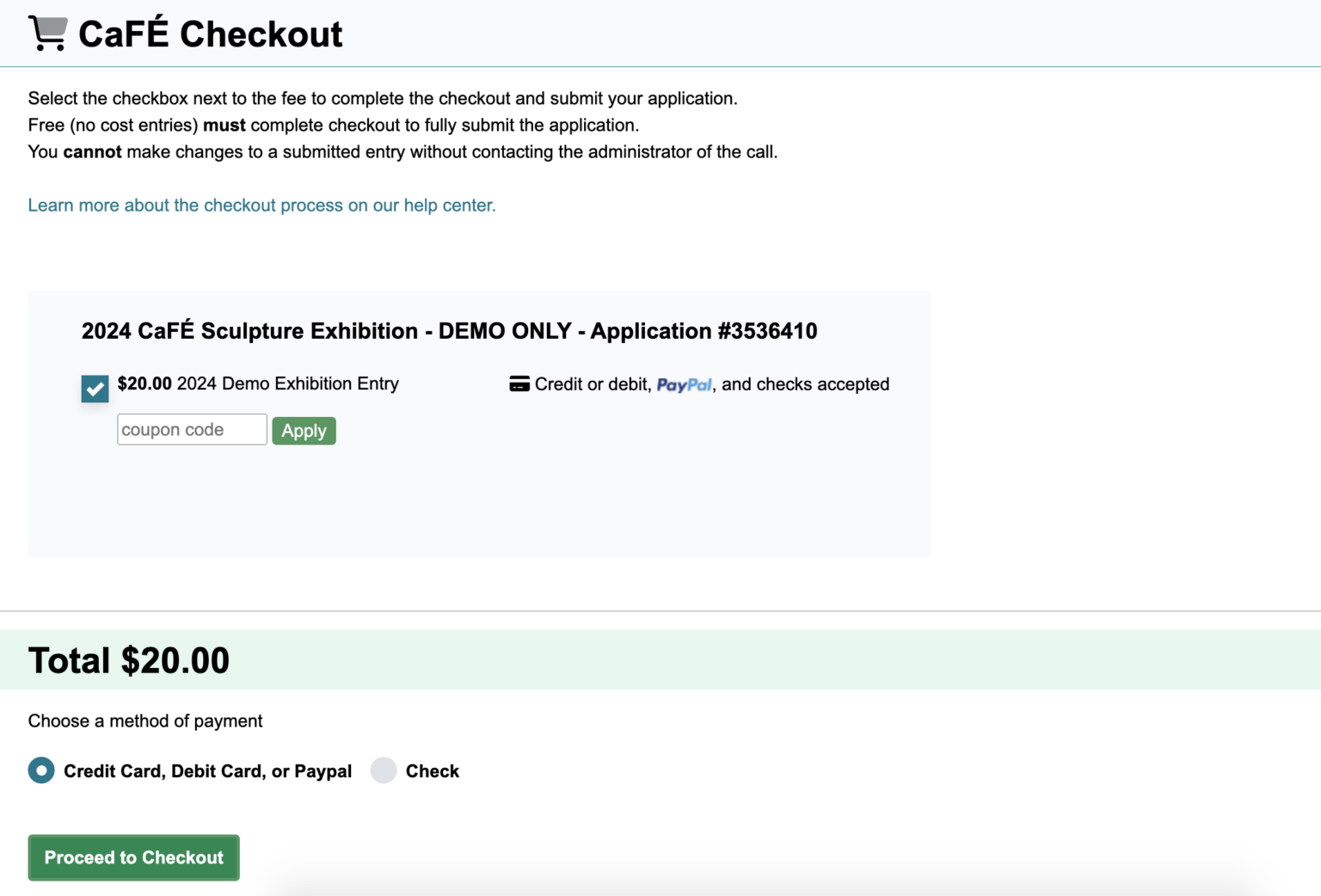Click the shopping cart icon in the header
The width and height of the screenshot is (1321, 896).
pyautogui.click(x=47, y=34)
